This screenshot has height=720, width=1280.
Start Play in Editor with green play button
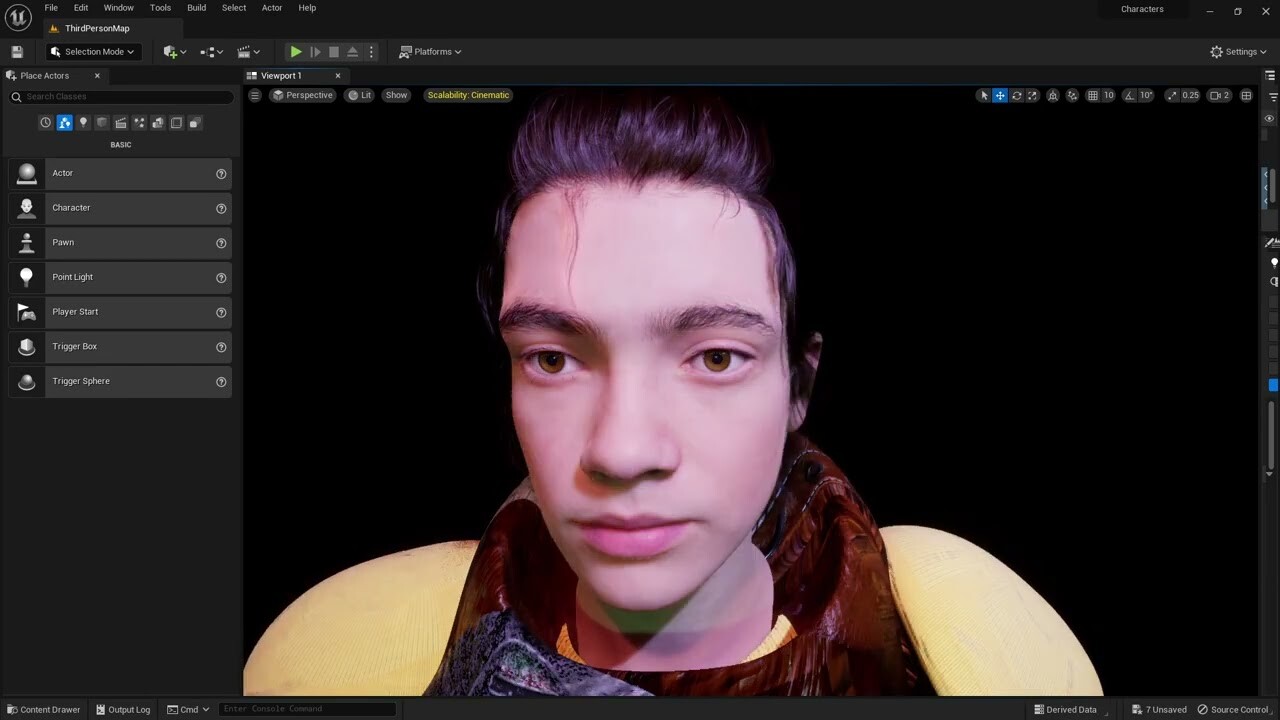click(x=296, y=52)
